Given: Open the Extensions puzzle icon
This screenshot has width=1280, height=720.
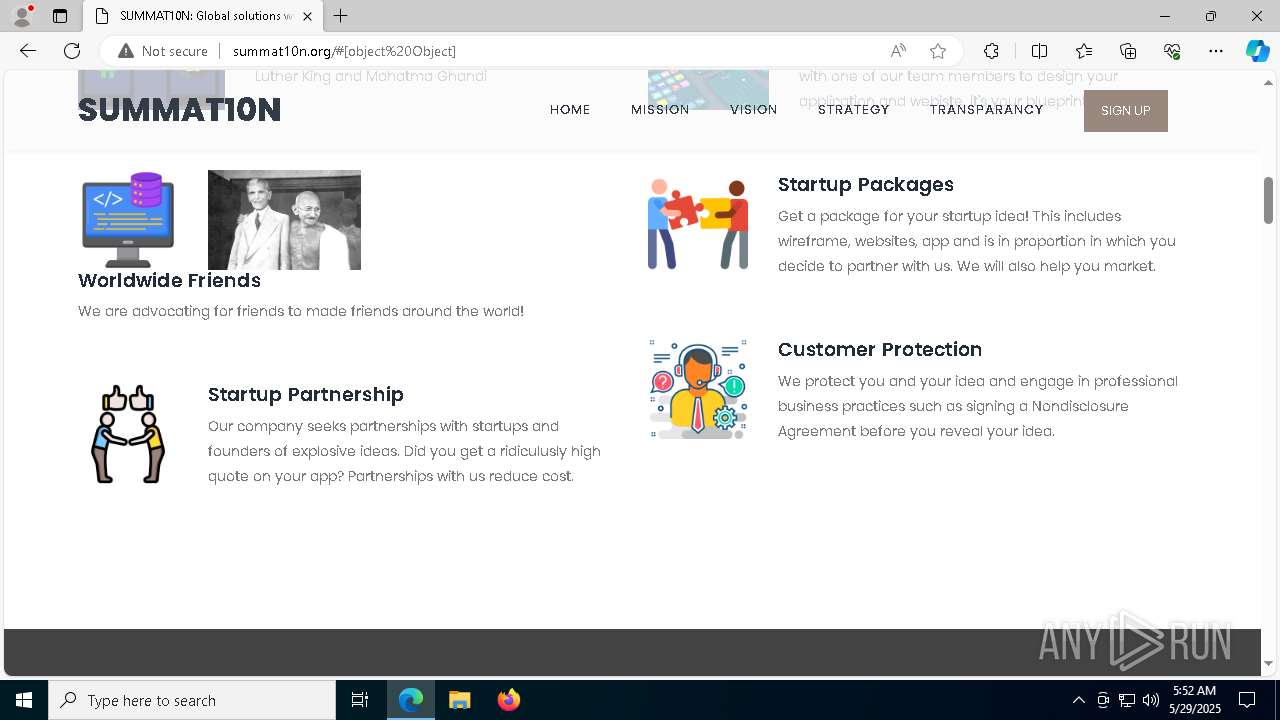Looking at the screenshot, I should [x=991, y=51].
